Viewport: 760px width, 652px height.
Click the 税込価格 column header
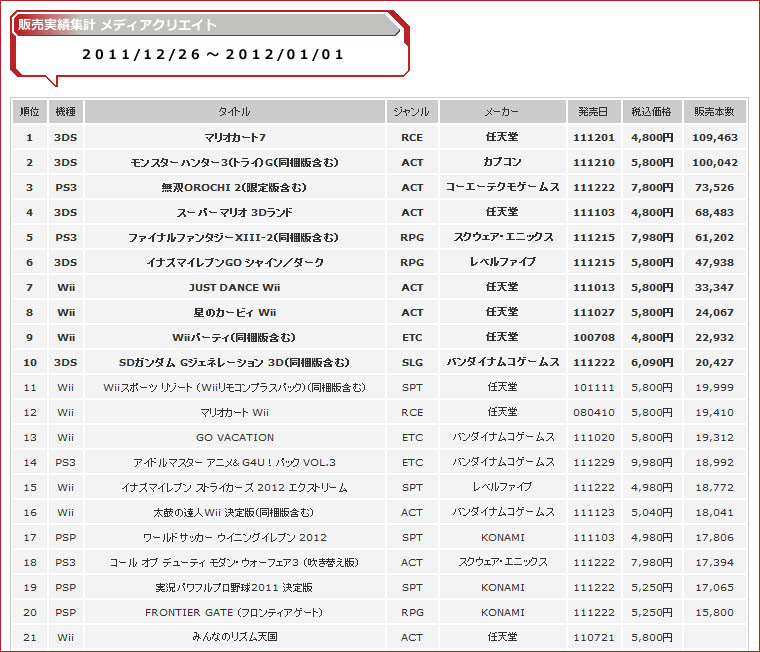coord(651,111)
